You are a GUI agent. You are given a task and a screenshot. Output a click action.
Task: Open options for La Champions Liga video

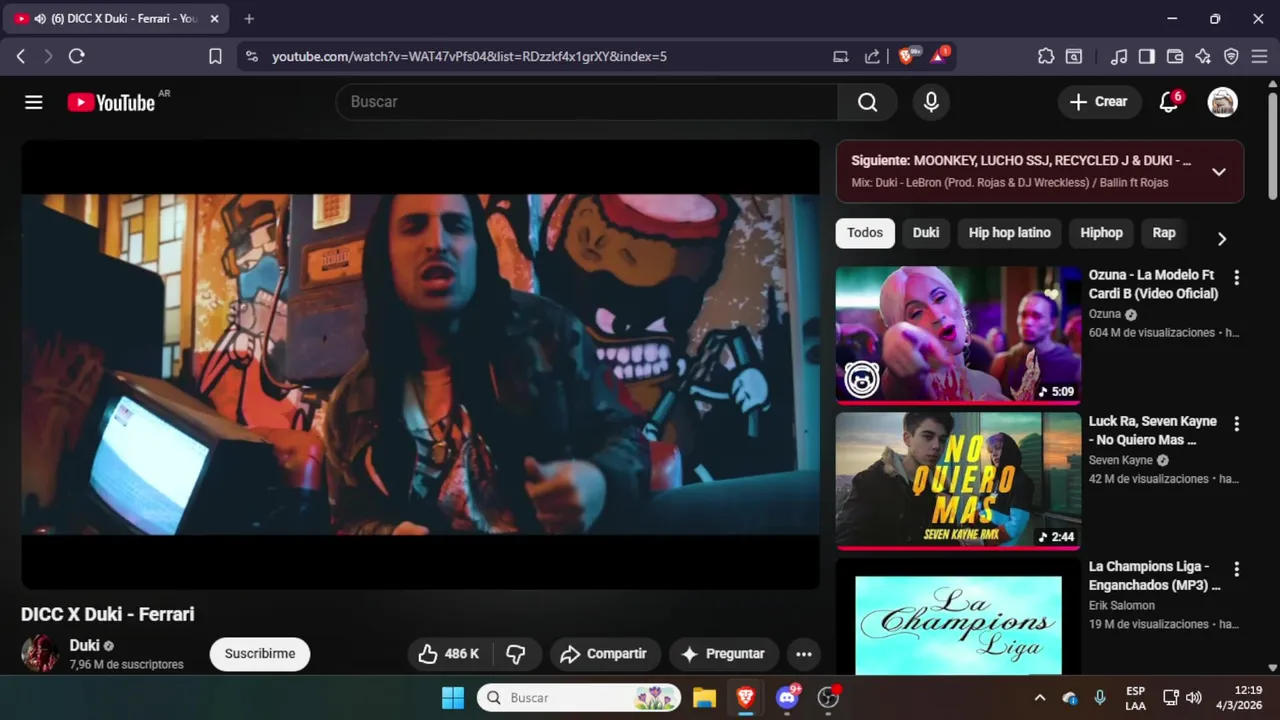[1236, 569]
